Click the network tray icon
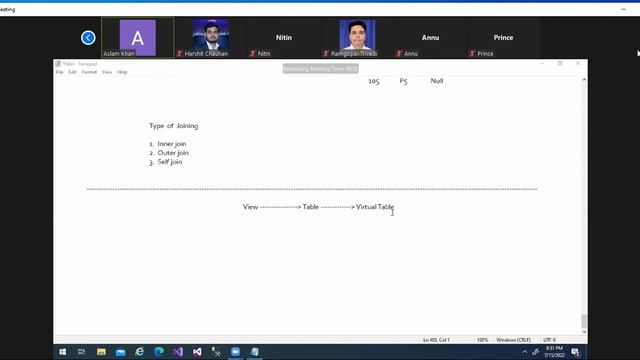Image resolution: width=640 pixels, height=360 pixels. pos(536,352)
